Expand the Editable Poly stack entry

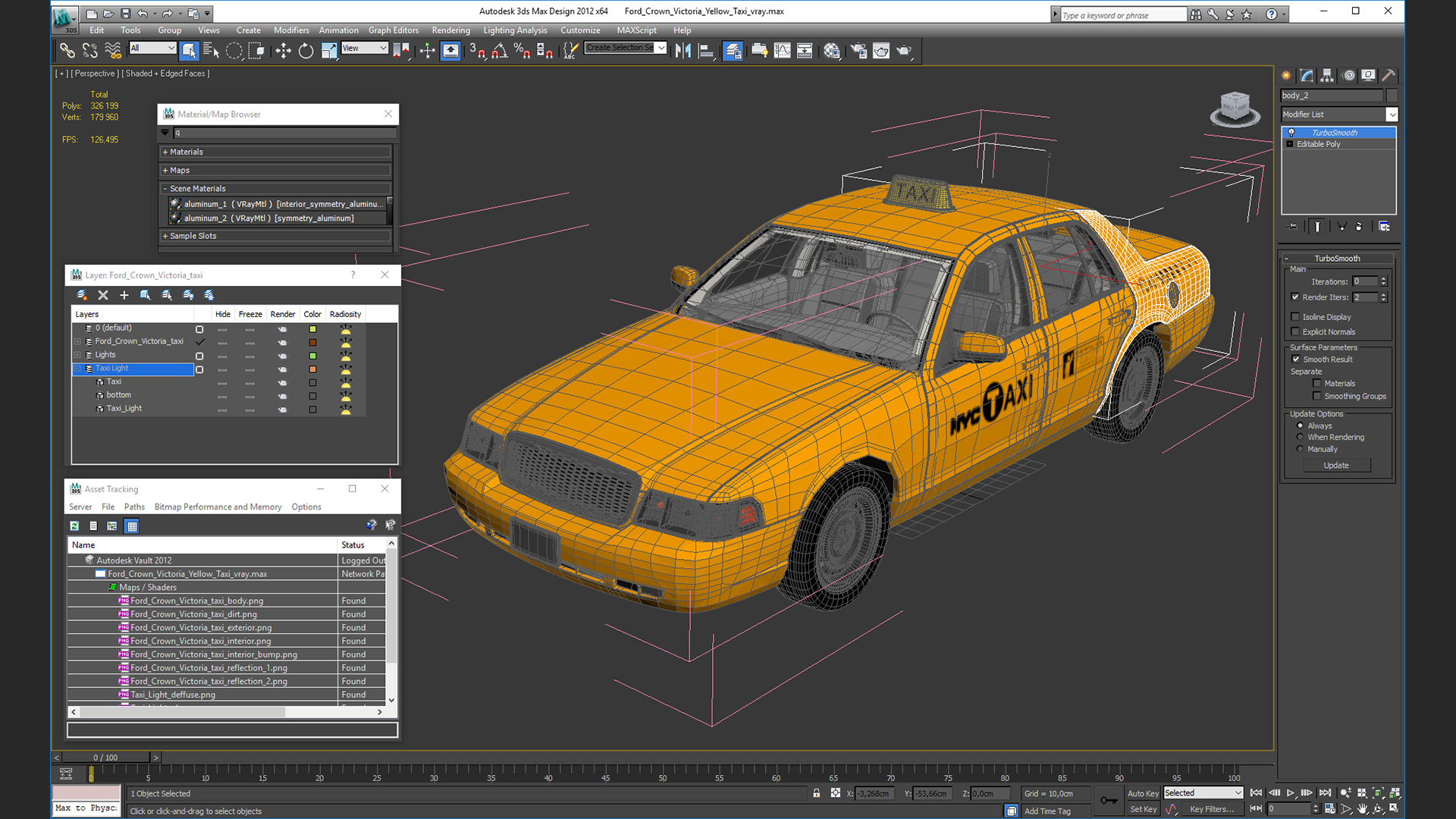coord(1290,144)
